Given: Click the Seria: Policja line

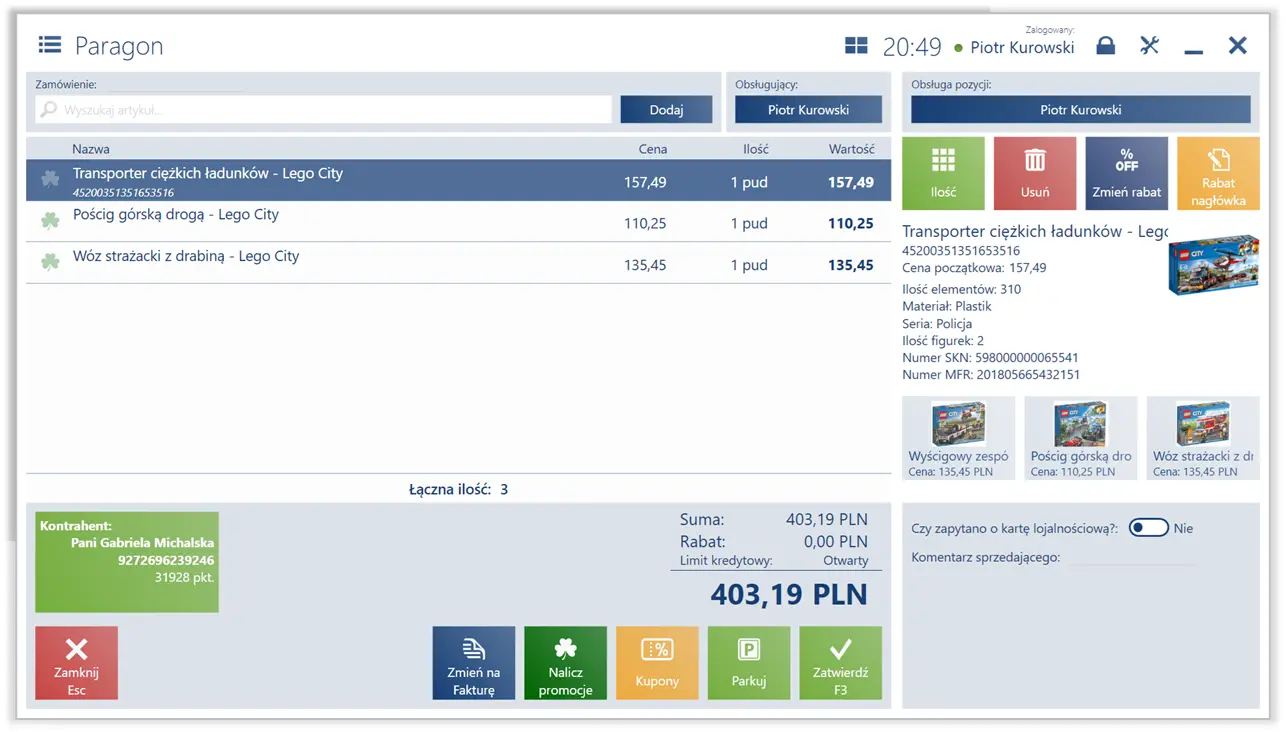Looking at the screenshot, I should (937, 324).
